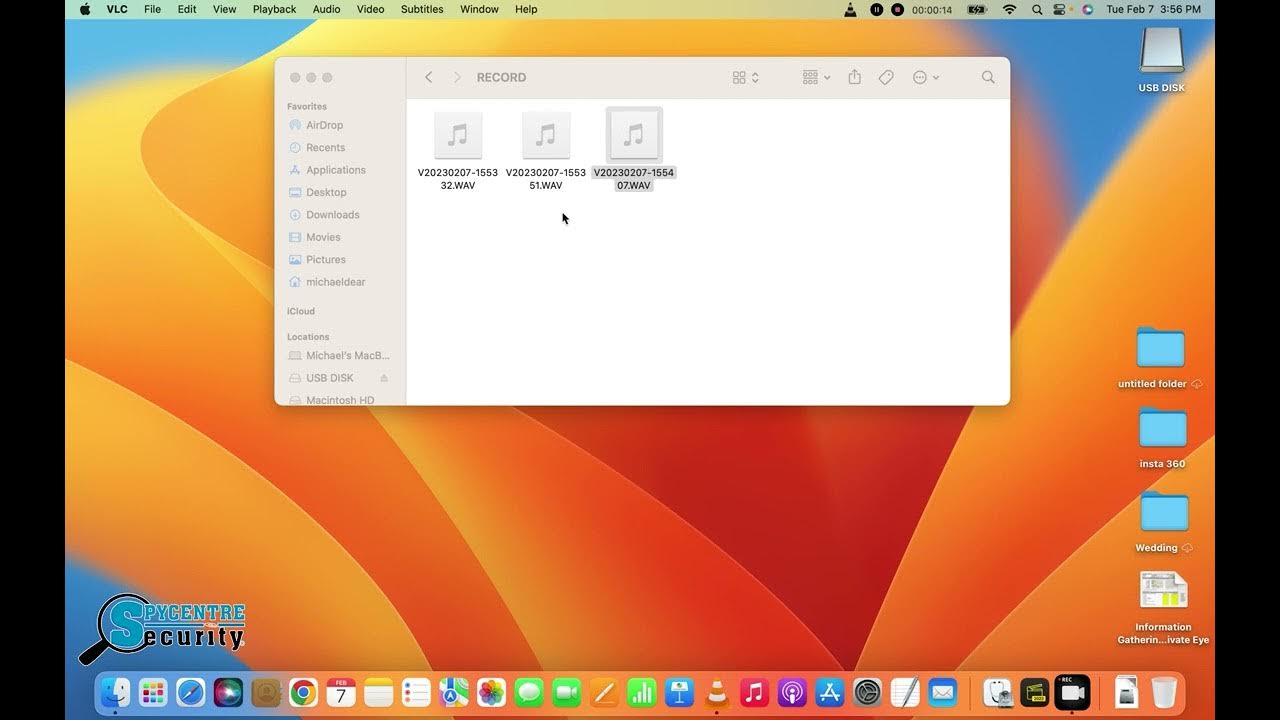The width and height of the screenshot is (1280, 720).
Task: Eject USB DISK using sidebar eject icon
Action: tap(384, 378)
